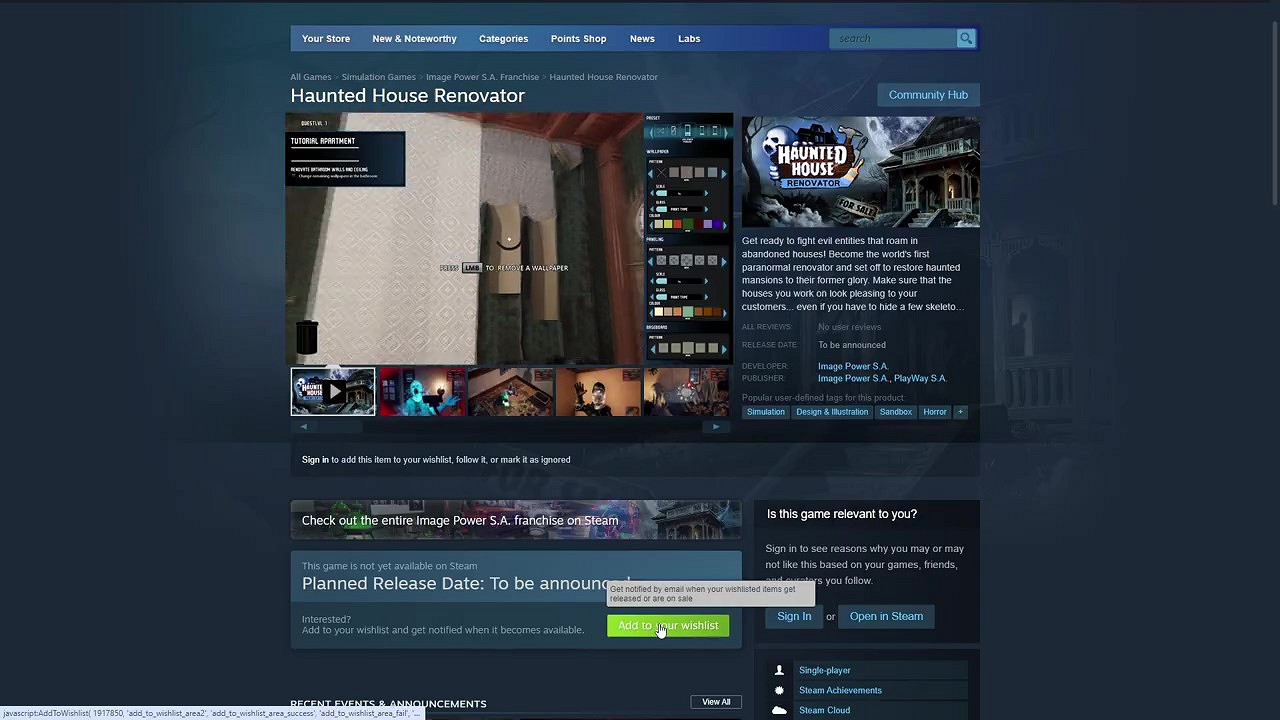The image size is (1280, 720).
Task: Open the Community Hub
Action: (x=928, y=95)
